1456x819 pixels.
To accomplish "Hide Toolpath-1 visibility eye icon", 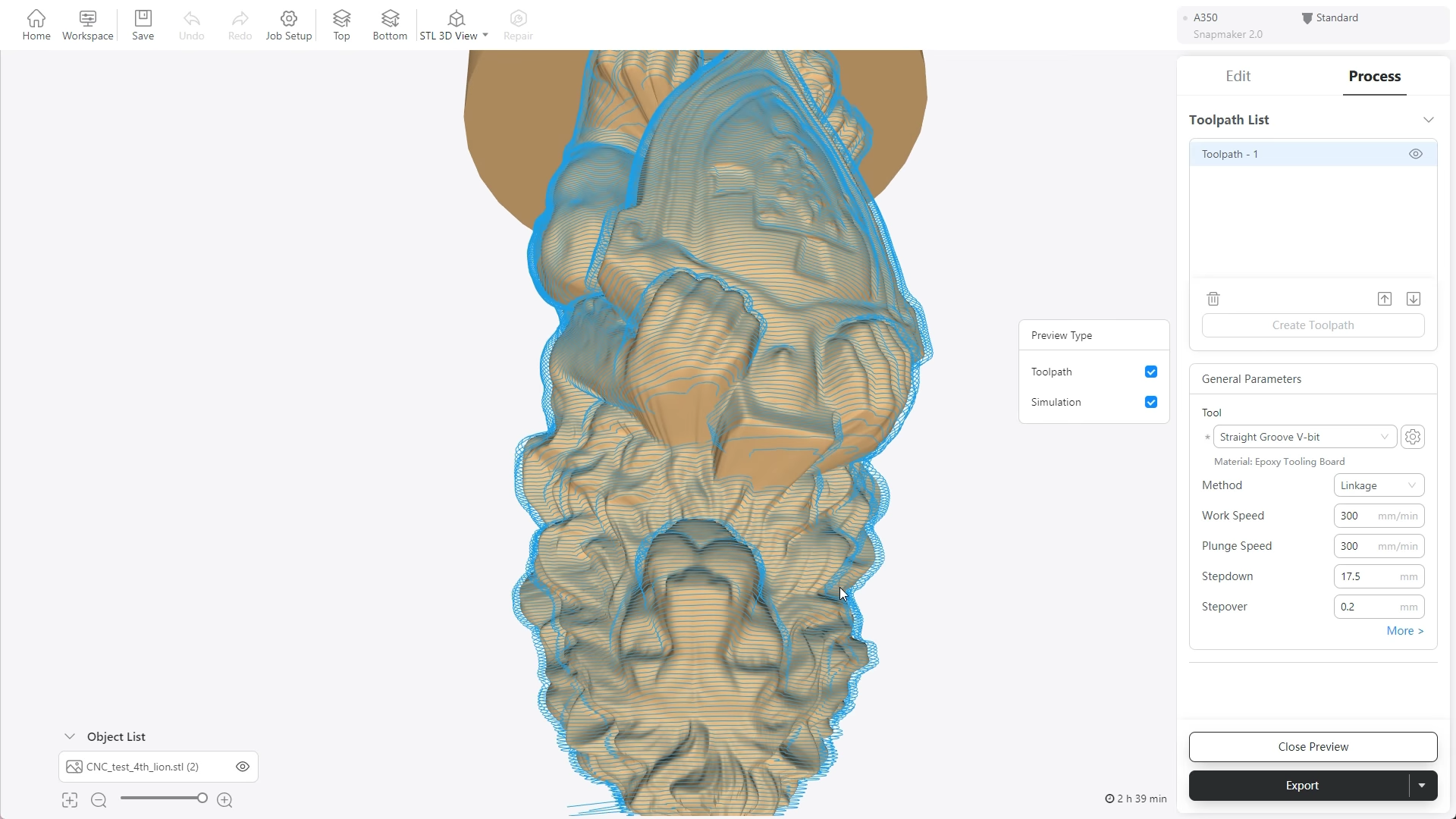I will [x=1416, y=153].
